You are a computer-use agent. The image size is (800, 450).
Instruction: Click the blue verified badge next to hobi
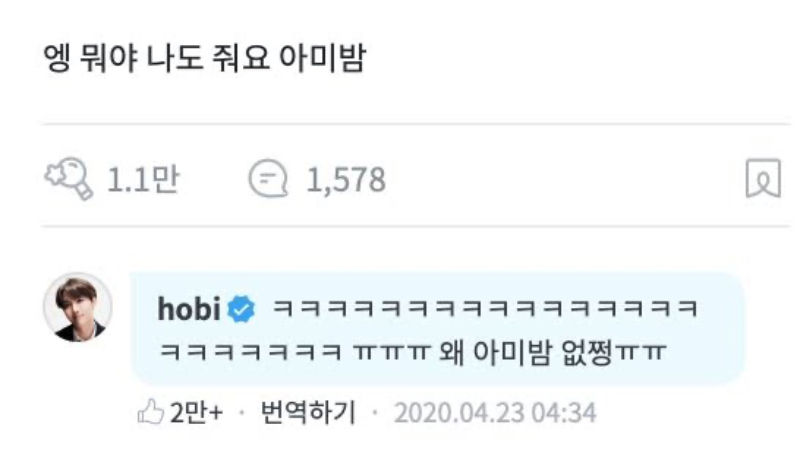pos(241,309)
